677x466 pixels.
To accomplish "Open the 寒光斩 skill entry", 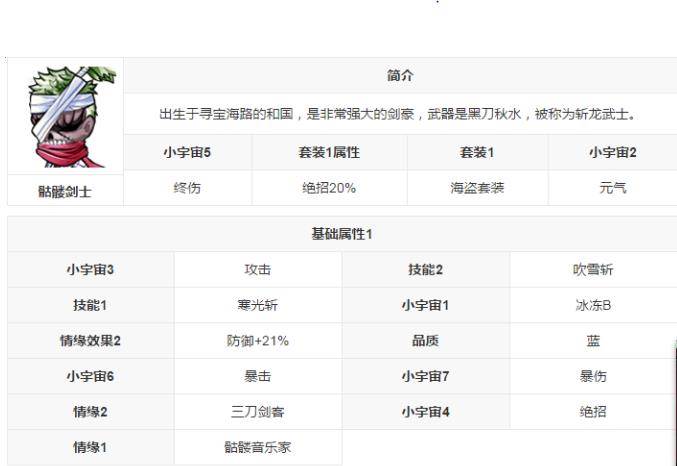I will [257, 305].
